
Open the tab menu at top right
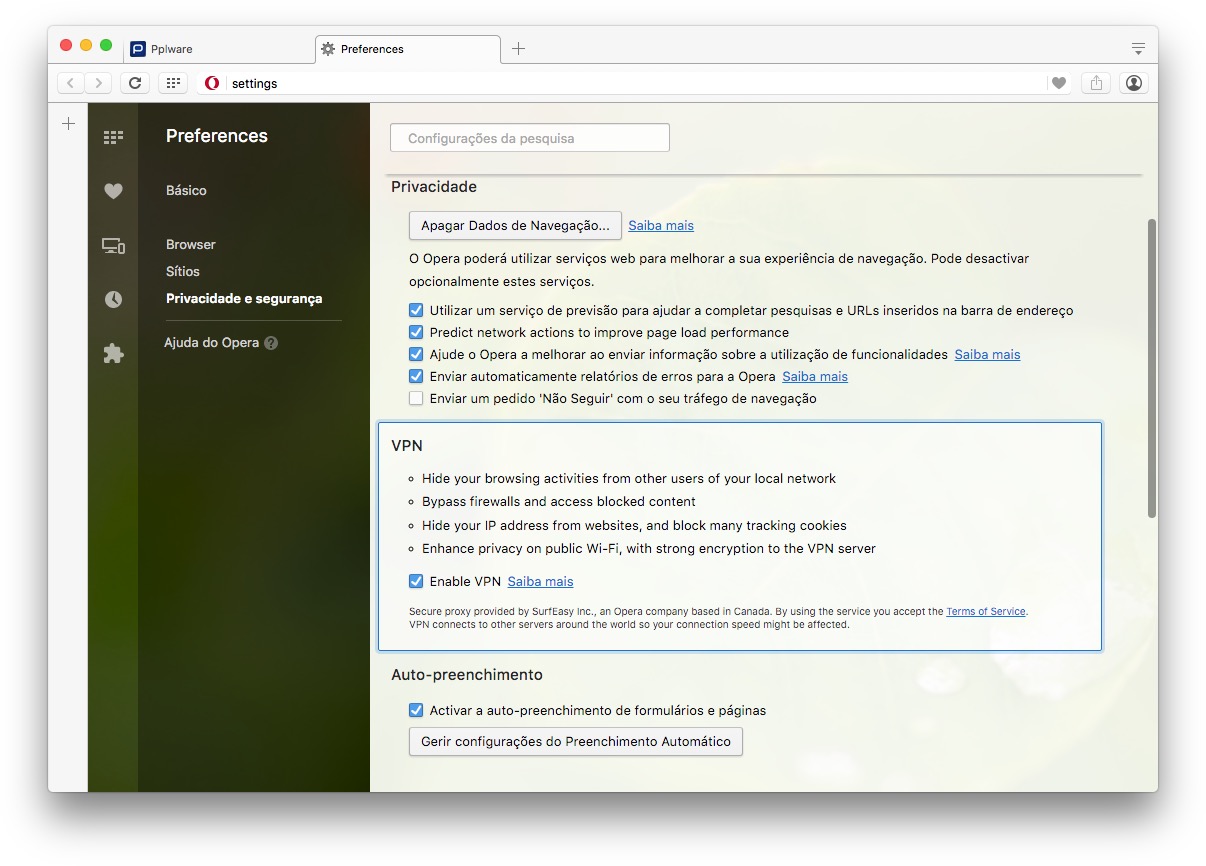pos(1138,48)
